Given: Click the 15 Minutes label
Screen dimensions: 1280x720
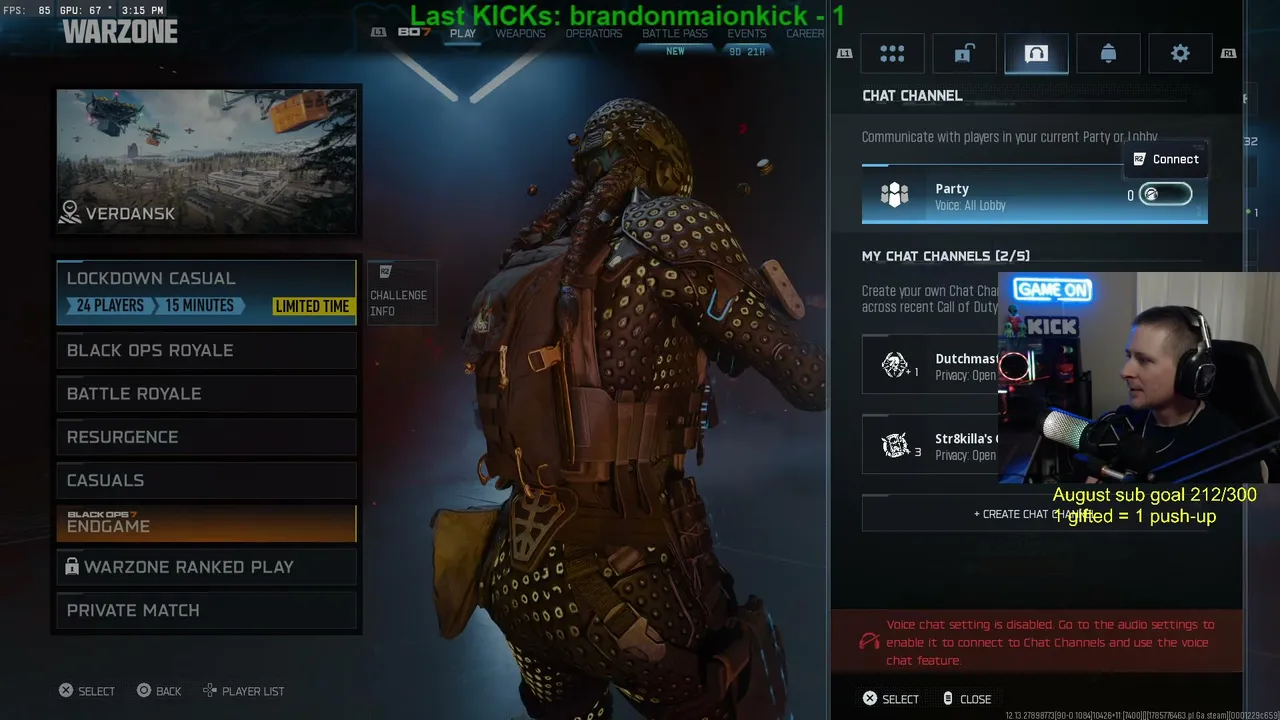Looking at the screenshot, I should point(199,306).
